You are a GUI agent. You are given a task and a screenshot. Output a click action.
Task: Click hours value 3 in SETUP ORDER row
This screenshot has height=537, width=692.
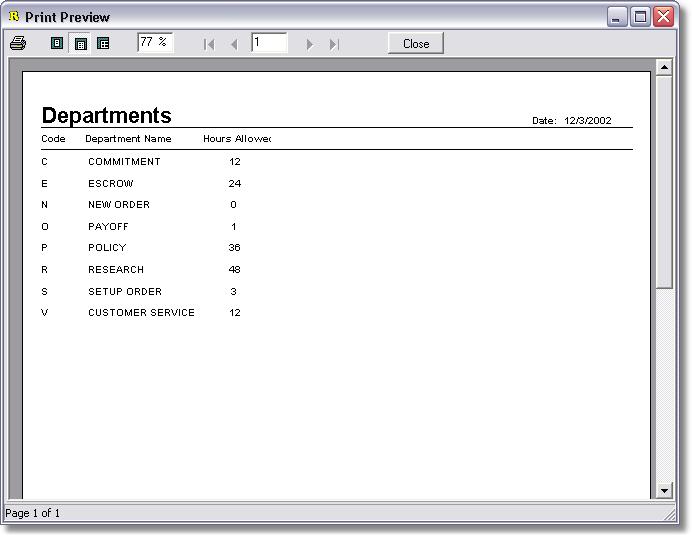click(x=233, y=292)
